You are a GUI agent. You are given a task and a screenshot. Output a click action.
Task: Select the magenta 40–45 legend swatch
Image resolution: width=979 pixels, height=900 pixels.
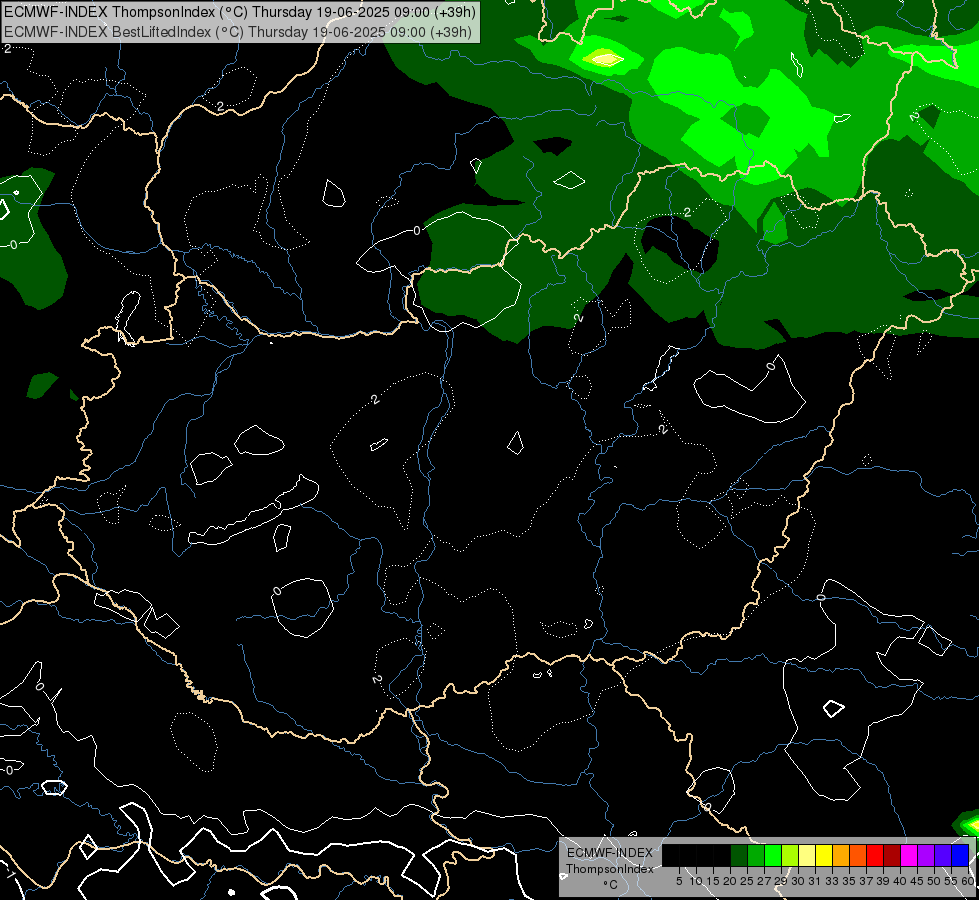(909, 855)
